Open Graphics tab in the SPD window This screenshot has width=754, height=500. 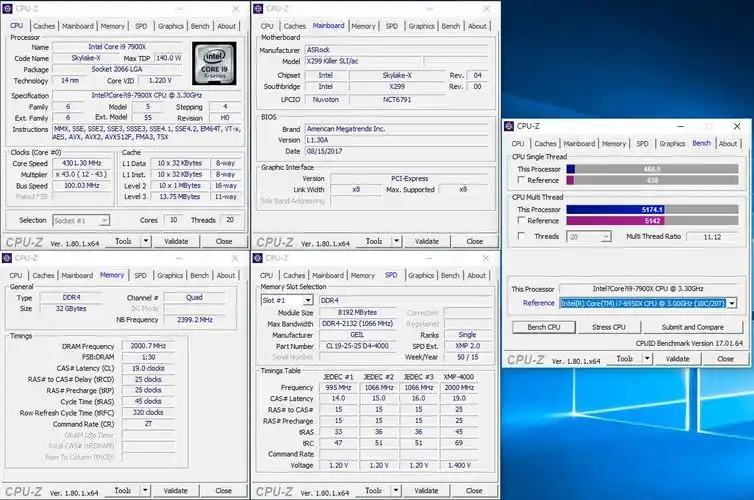point(421,275)
